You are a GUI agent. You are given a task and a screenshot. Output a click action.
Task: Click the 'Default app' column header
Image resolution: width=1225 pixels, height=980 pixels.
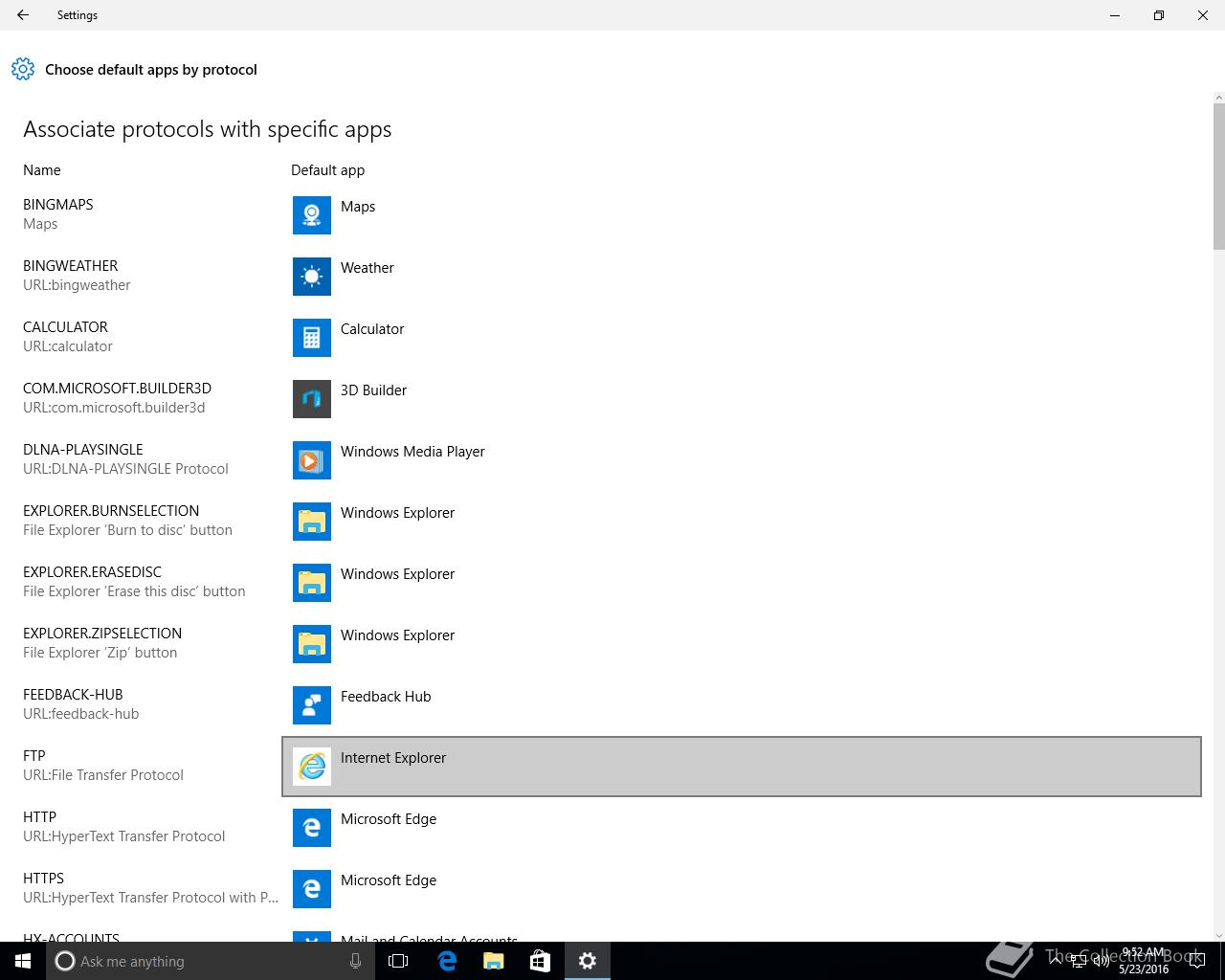tap(327, 170)
